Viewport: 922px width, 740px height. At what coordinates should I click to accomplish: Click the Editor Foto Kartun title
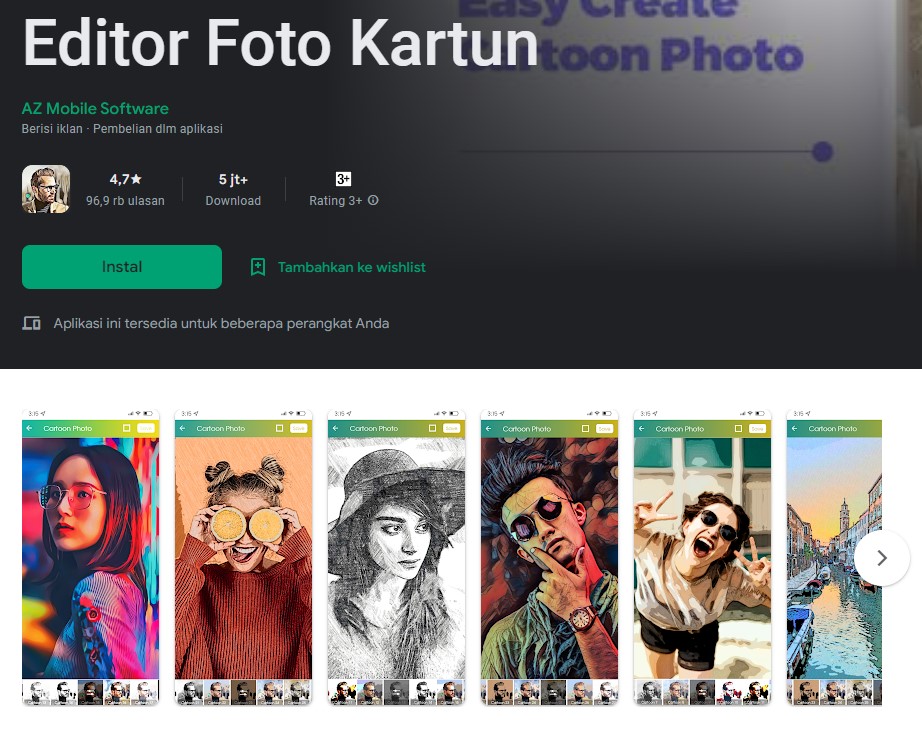click(x=280, y=42)
